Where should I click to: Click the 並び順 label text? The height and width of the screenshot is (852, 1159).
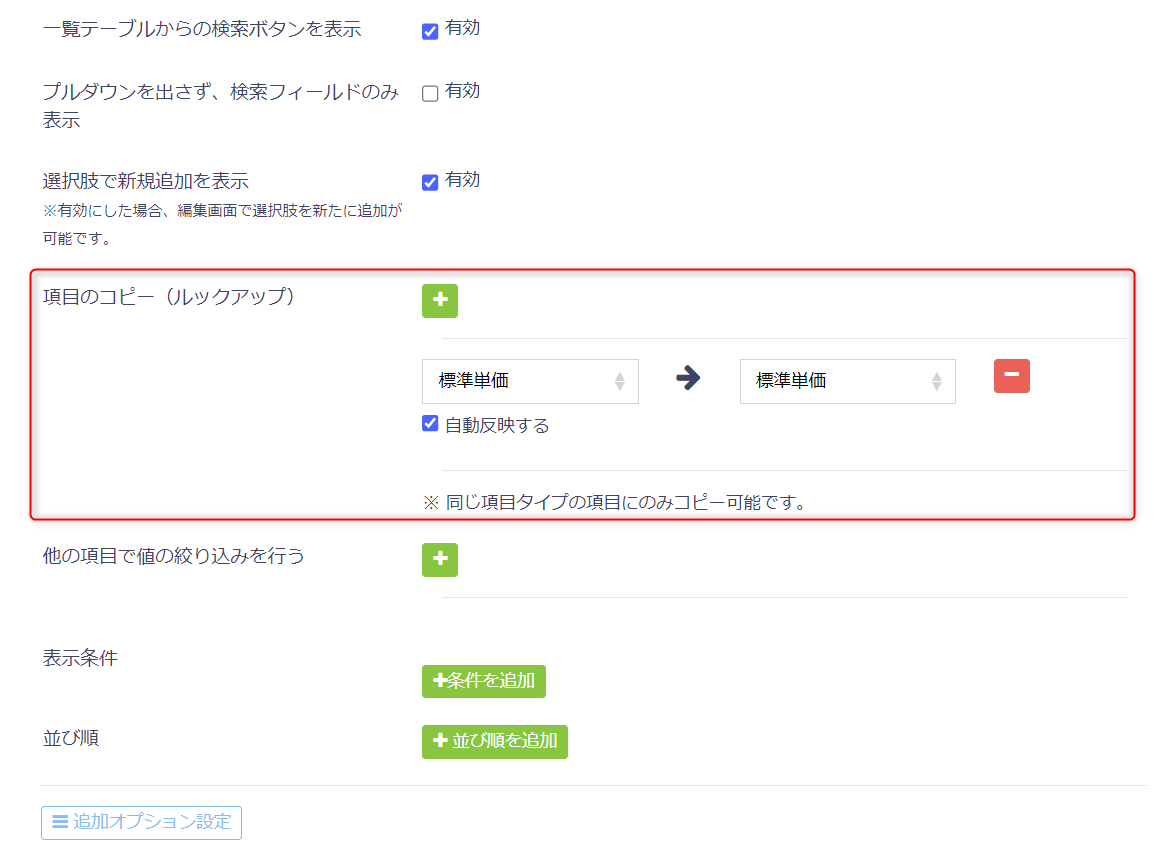(71, 738)
